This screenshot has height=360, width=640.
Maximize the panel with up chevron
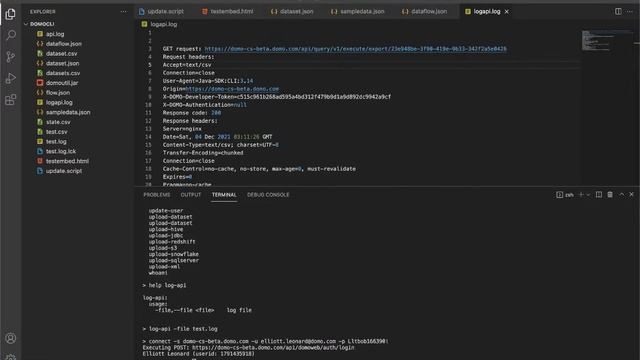pos(622,195)
